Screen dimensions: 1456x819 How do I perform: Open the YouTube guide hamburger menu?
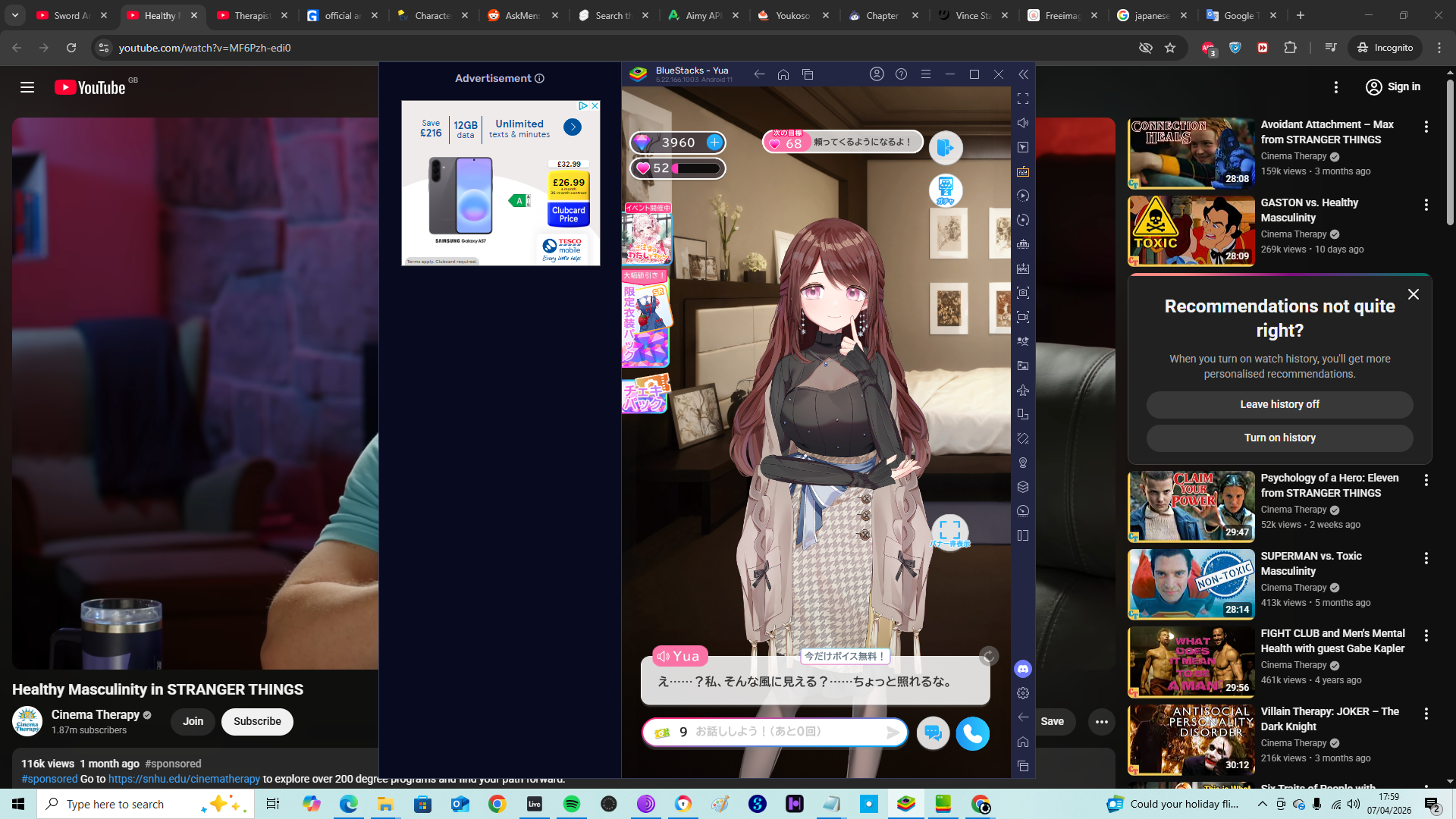pyautogui.click(x=27, y=87)
